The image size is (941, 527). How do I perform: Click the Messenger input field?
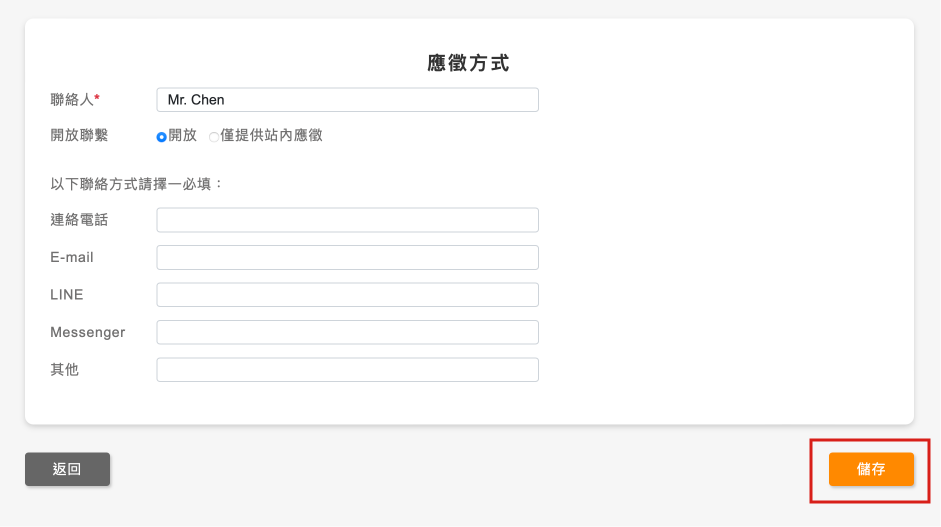[x=347, y=332]
